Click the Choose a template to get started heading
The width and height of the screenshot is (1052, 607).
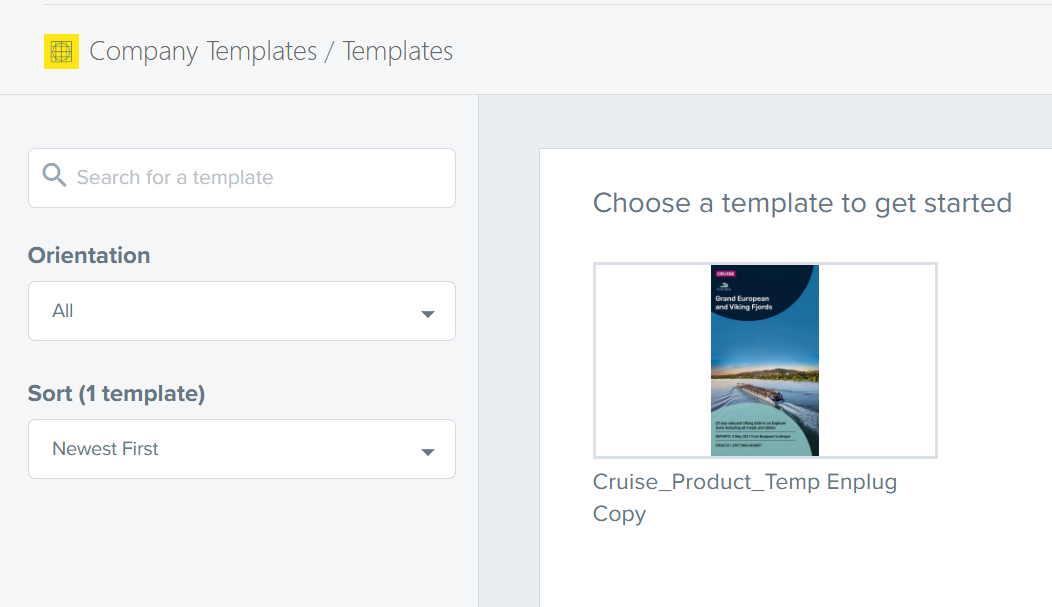802,203
